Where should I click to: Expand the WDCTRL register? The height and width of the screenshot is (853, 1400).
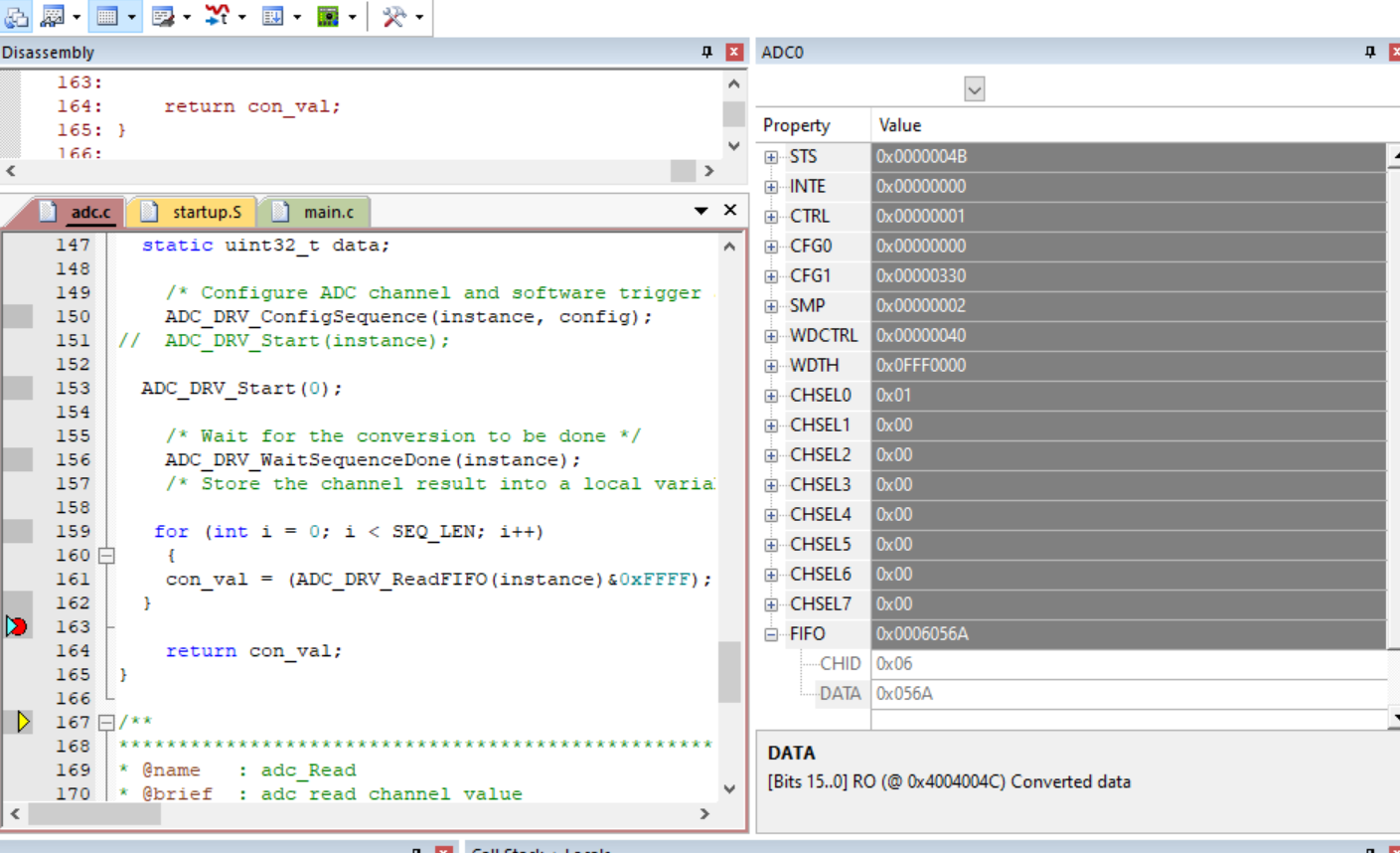(x=771, y=336)
